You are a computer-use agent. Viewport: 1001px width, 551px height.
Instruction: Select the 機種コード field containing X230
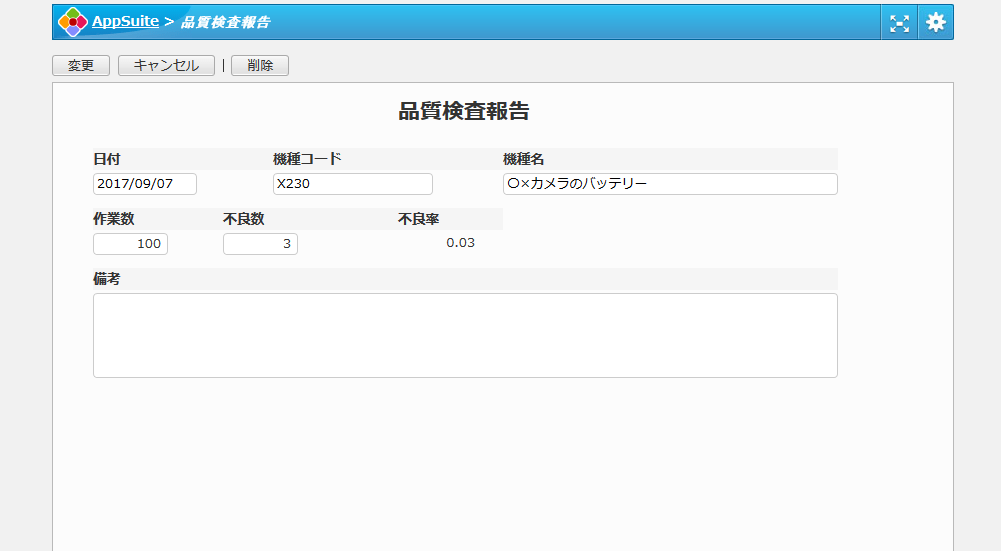tap(352, 184)
